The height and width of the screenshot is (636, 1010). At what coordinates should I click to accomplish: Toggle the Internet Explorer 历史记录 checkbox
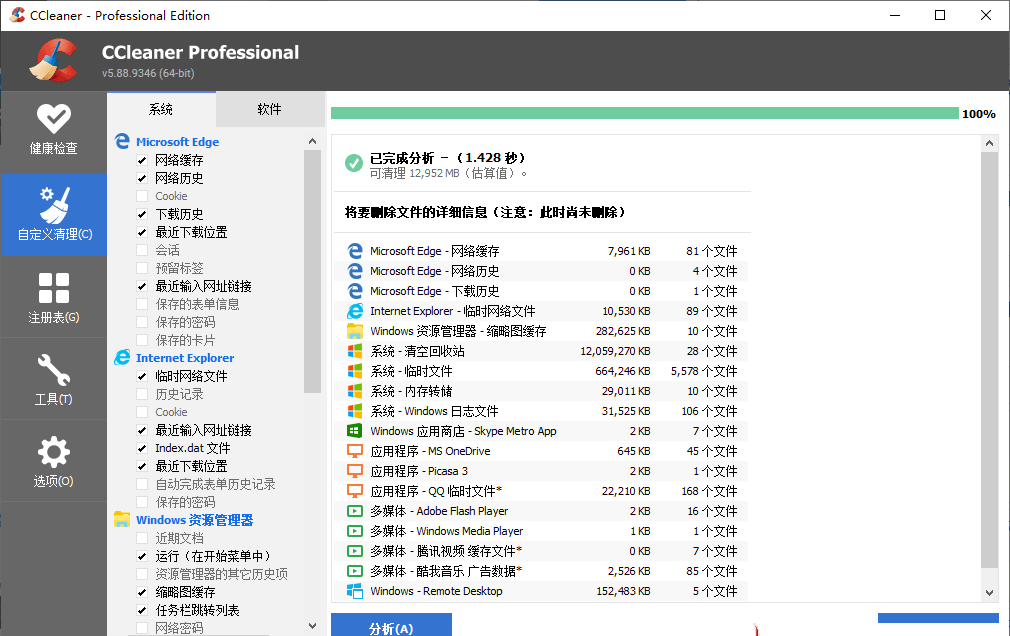coord(142,394)
